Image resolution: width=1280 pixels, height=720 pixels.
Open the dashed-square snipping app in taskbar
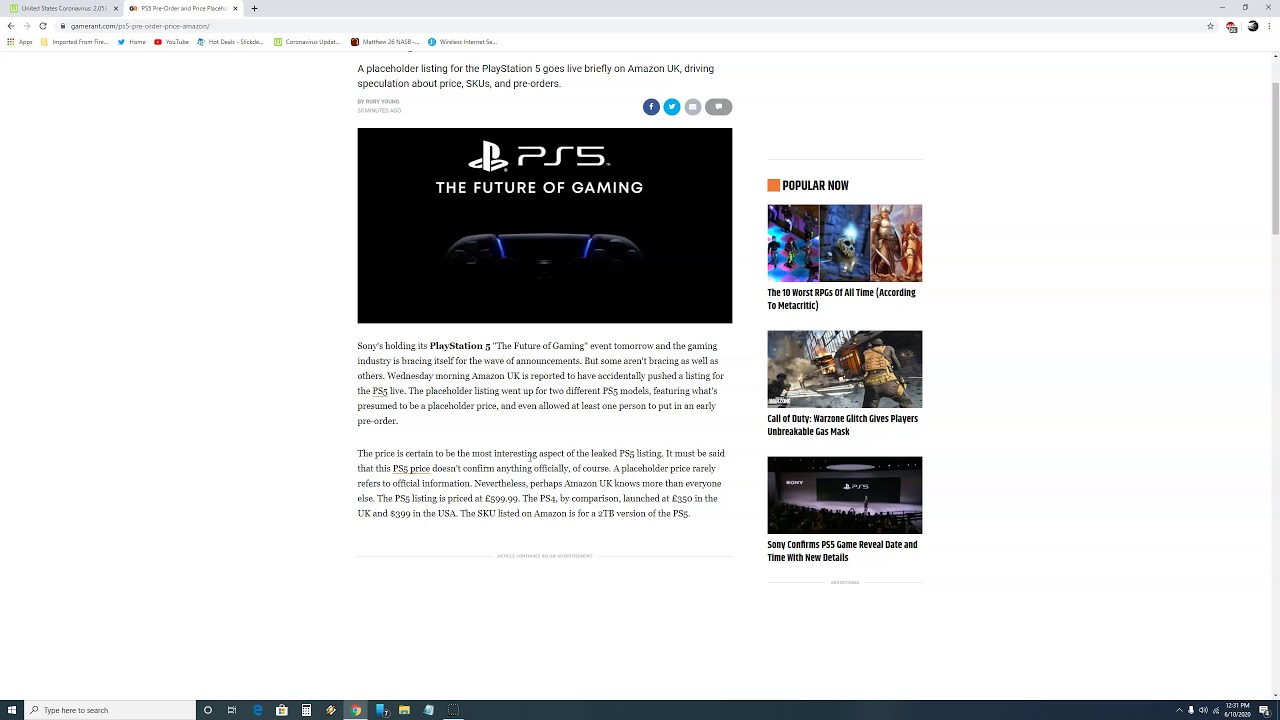click(x=453, y=710)
